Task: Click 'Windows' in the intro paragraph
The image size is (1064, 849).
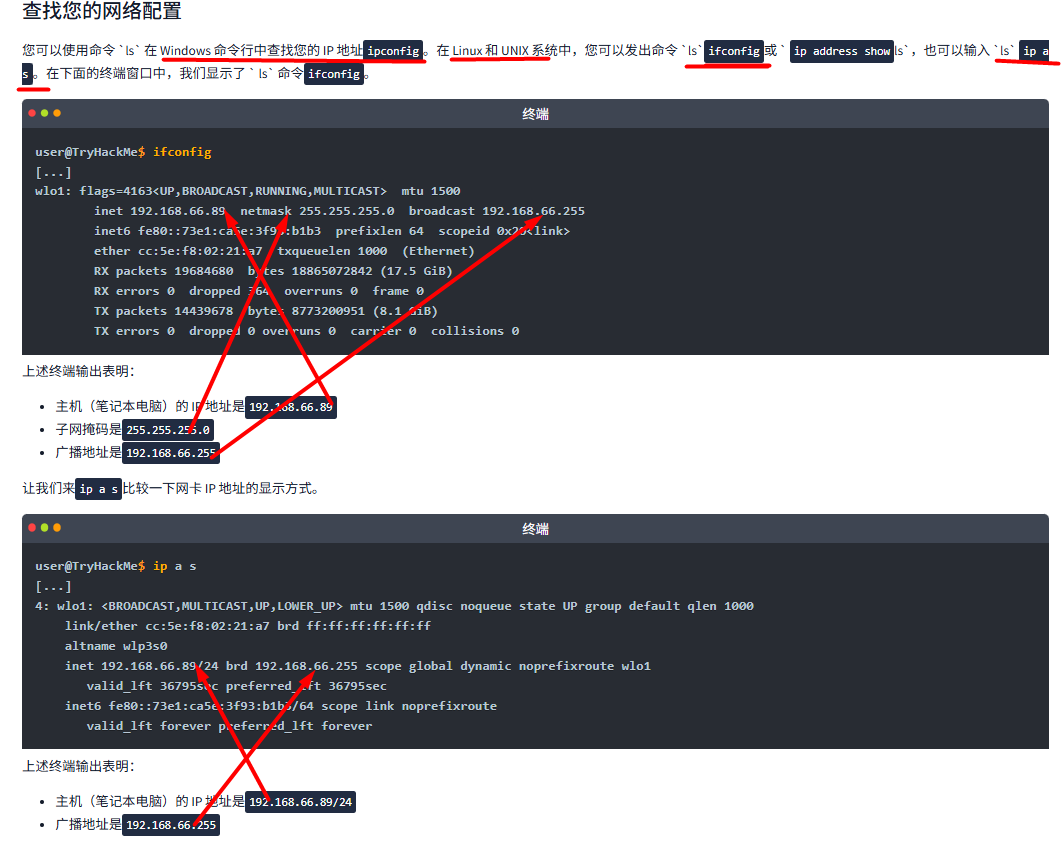Action: [x=185, y=51]
